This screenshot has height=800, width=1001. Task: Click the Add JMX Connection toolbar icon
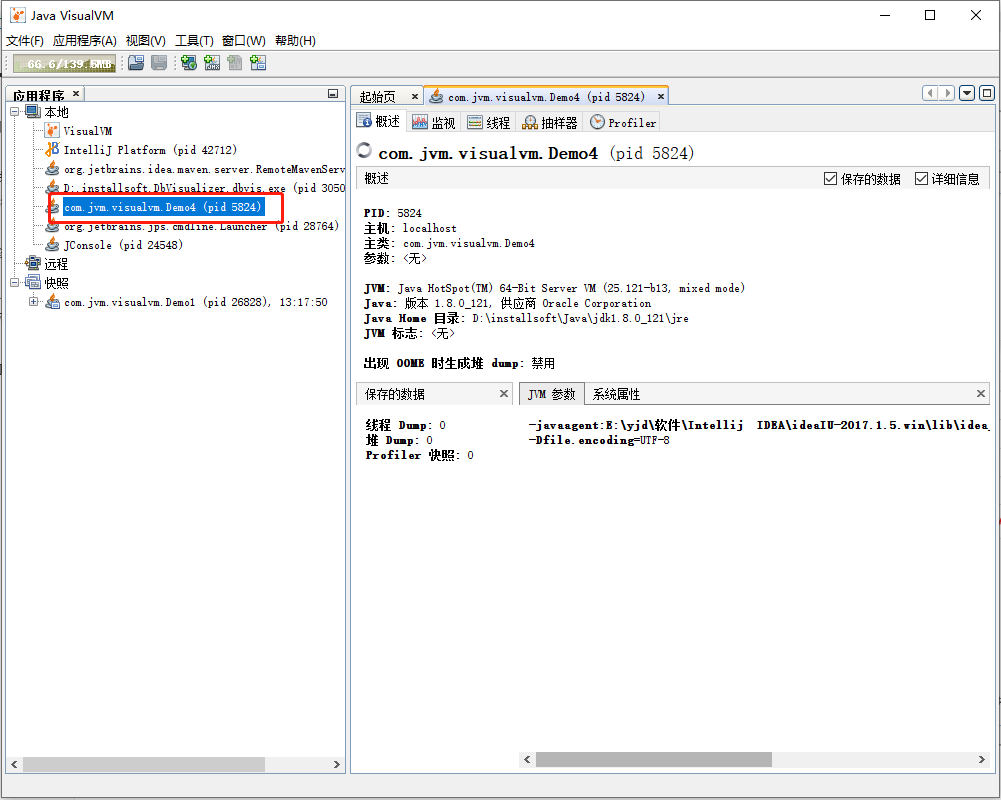[212, 63]
